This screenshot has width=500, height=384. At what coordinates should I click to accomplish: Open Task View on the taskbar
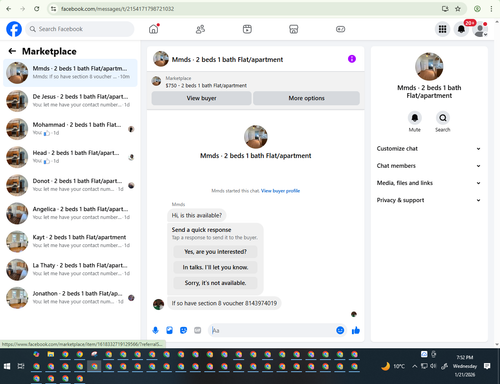[x=21, y=366]
